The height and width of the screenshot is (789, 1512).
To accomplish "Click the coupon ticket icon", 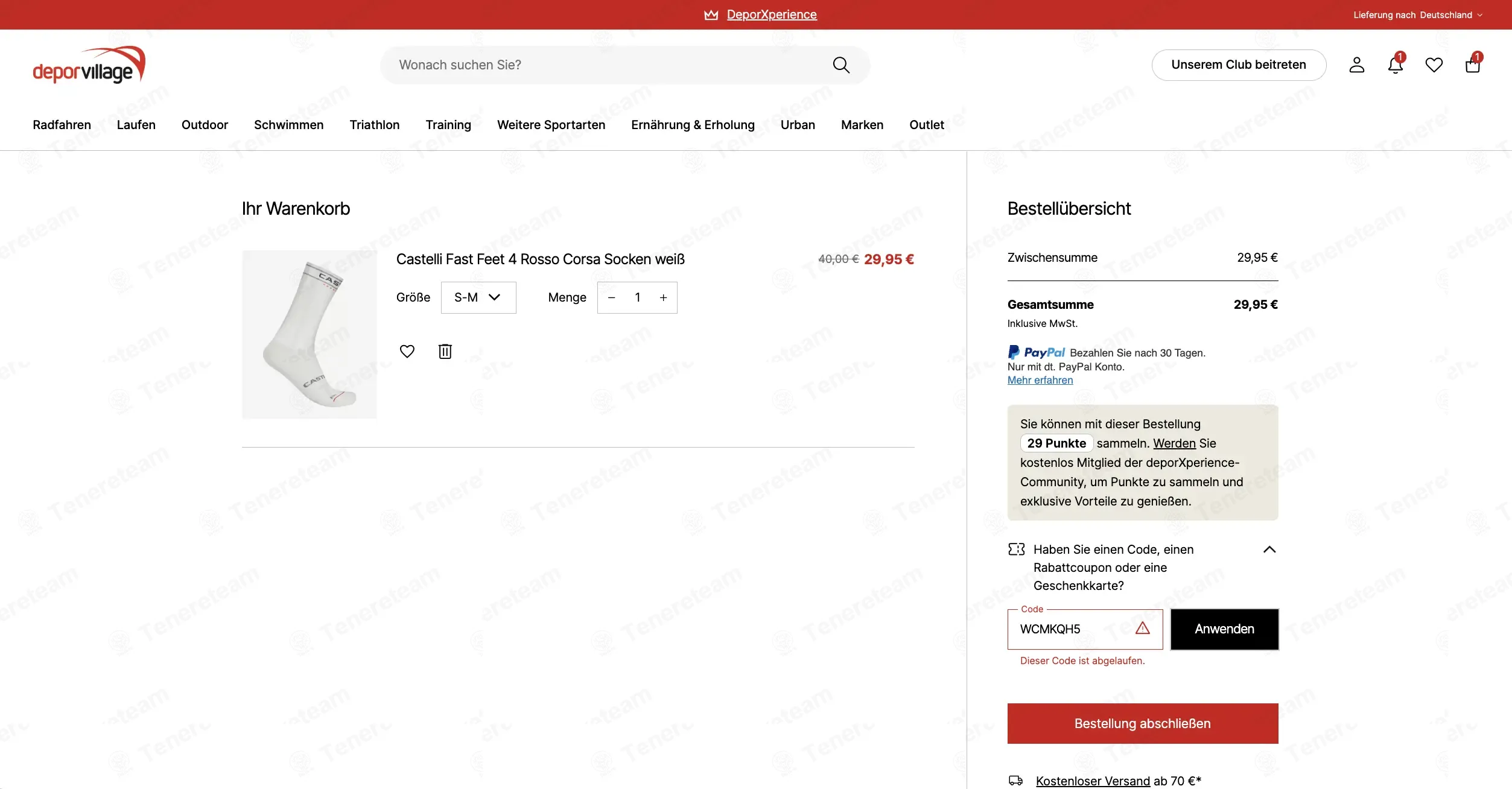I will (1017, 550).
